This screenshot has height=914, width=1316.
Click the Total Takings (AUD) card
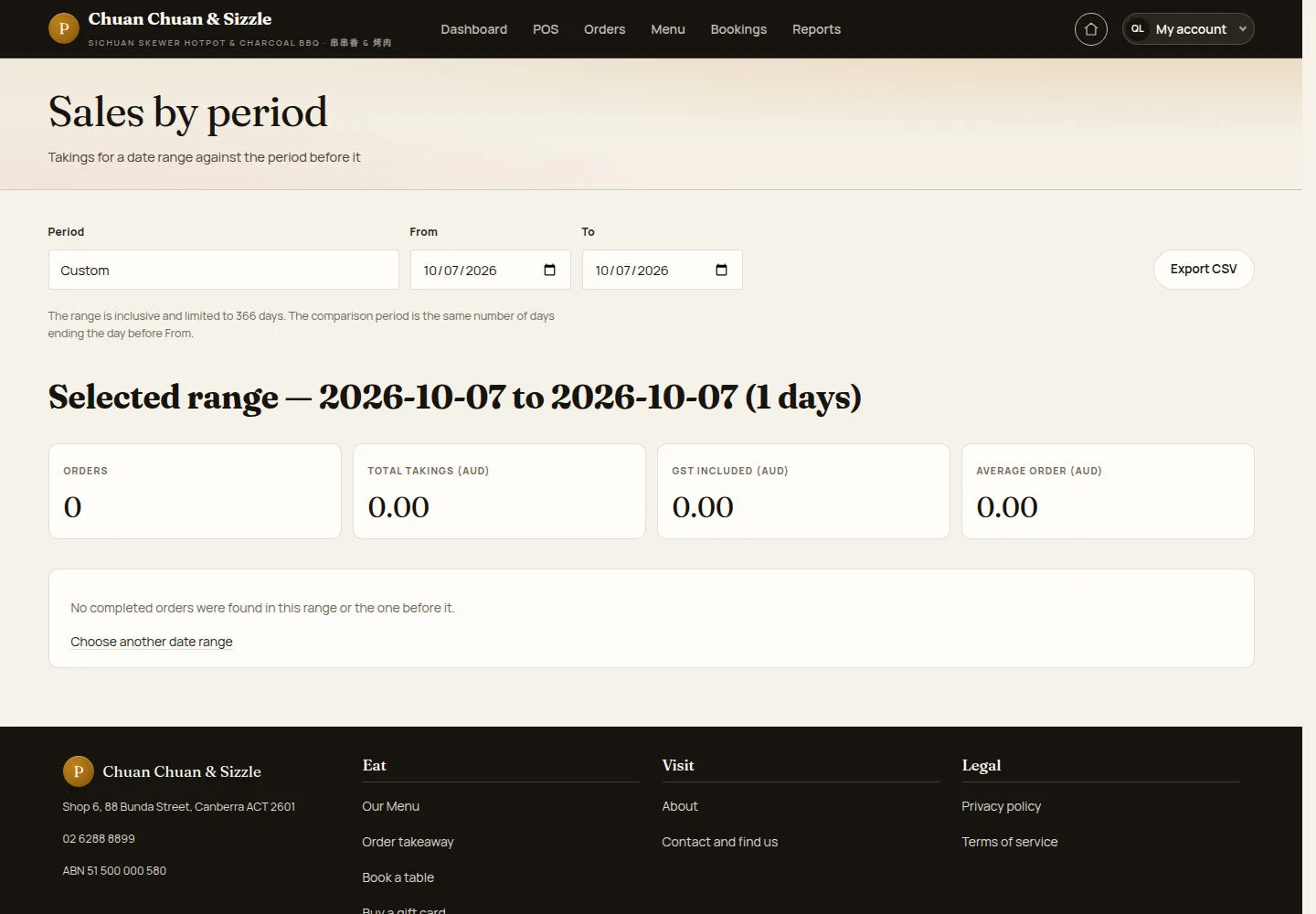[499, 492]
